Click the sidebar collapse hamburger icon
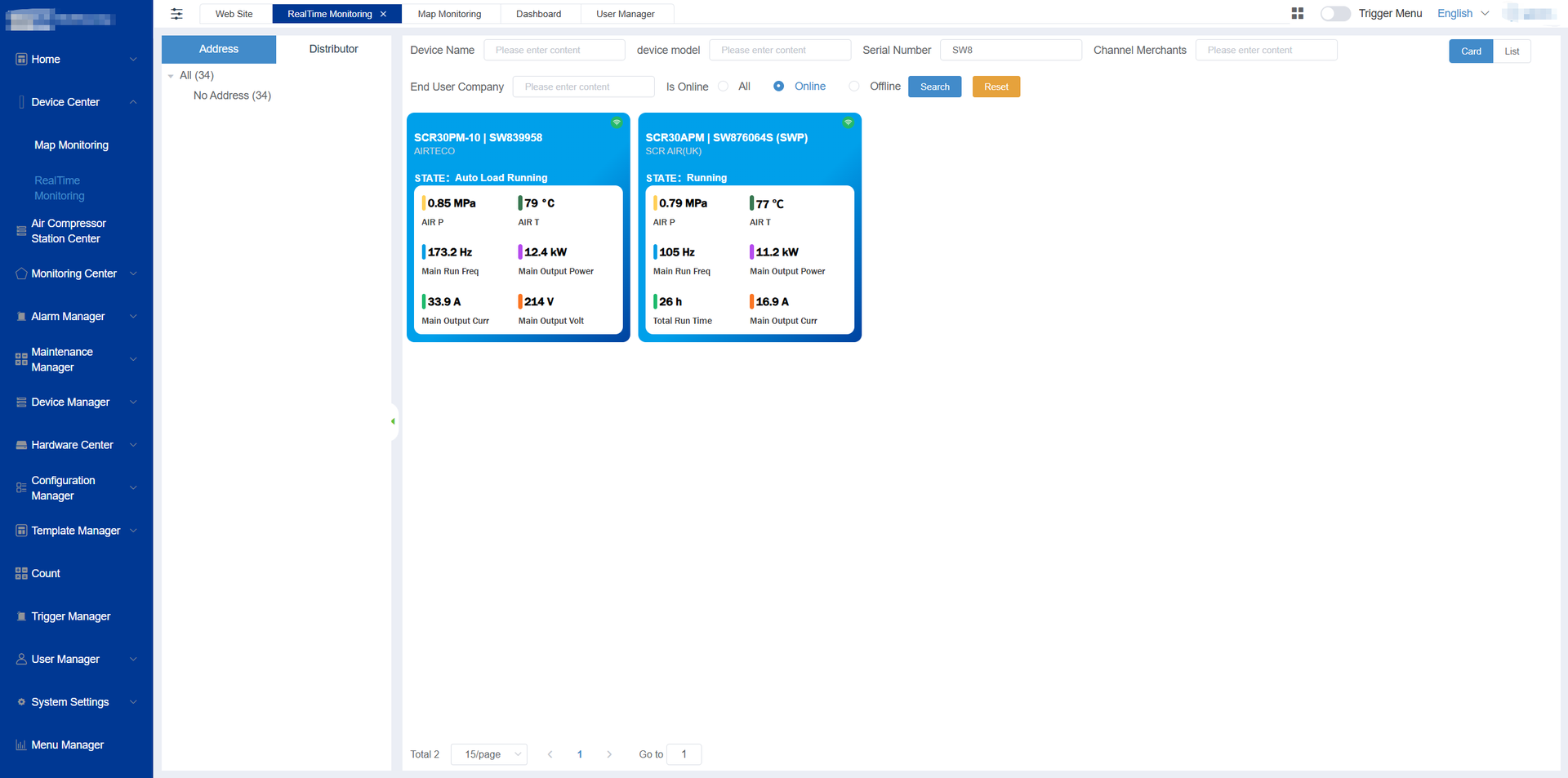The height and width of the screenshot is (778, 1568). 176,14
